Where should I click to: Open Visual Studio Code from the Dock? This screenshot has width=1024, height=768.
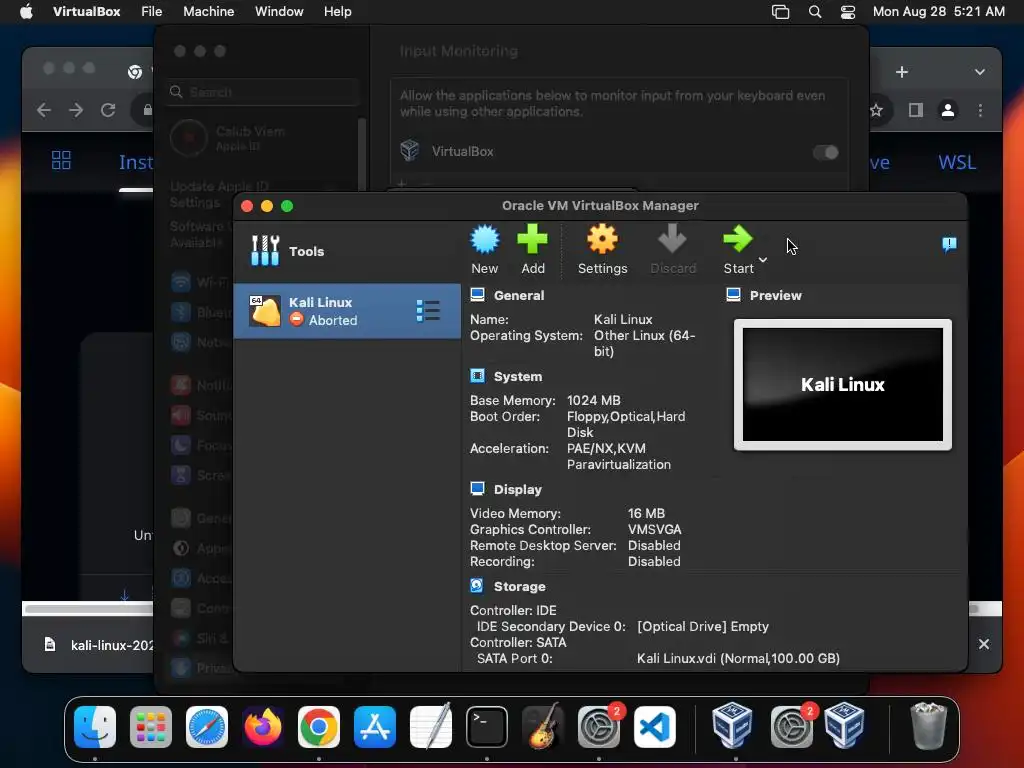point(655,727)
